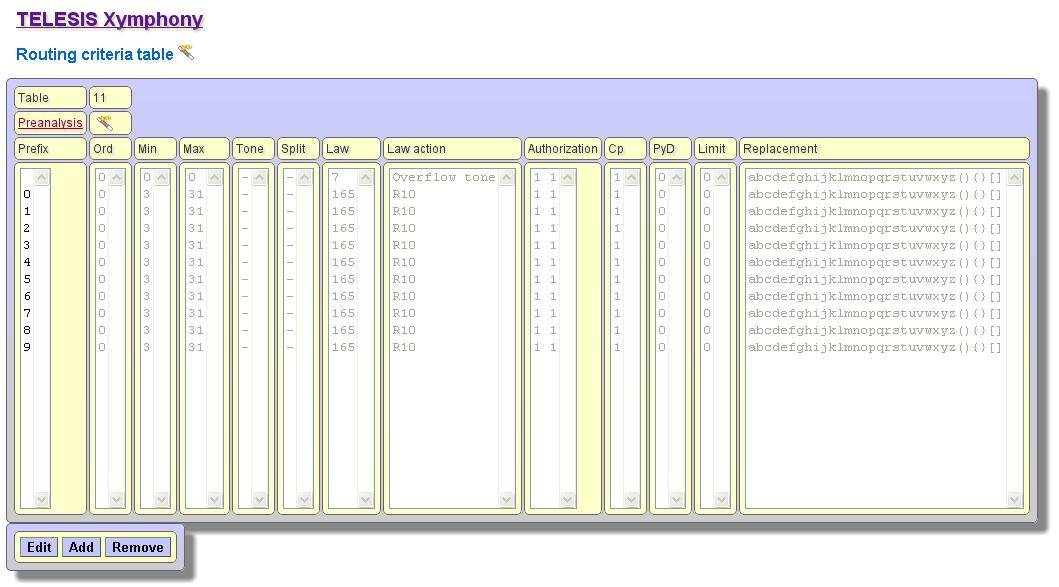1059x587 pixels.
Task: Open the Preanalysis link
Action: (x=50, y=123)
